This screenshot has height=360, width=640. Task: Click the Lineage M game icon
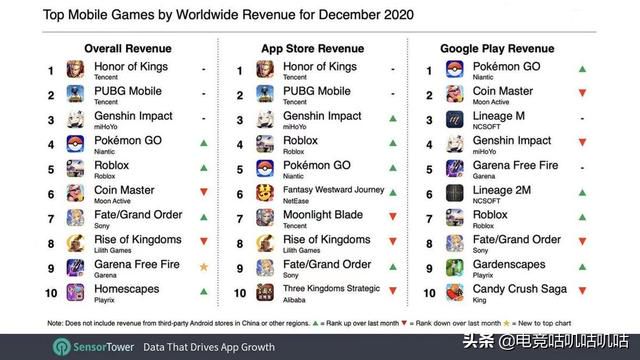455,119
